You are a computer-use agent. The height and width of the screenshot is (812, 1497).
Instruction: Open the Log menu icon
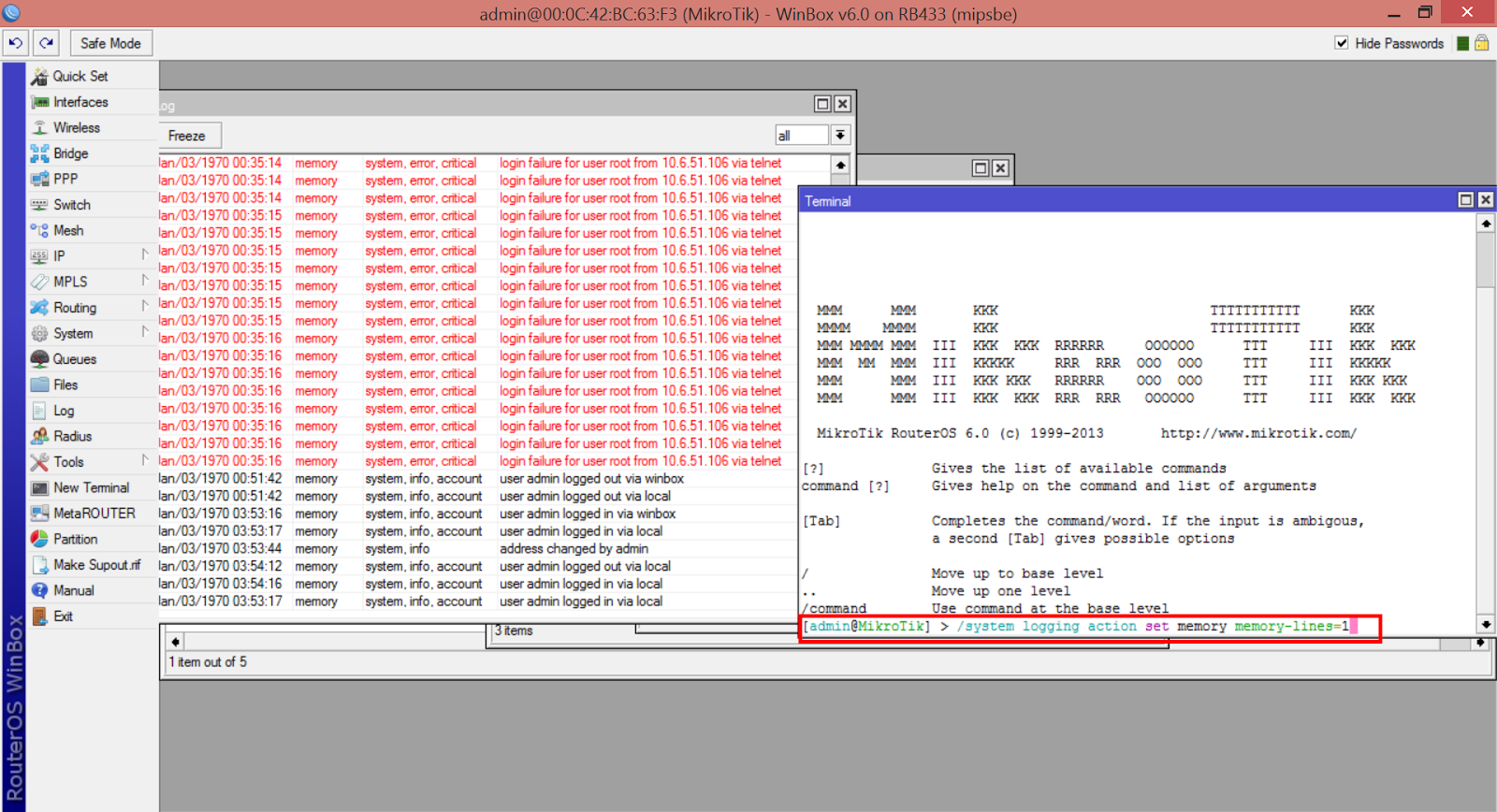point(39,411)
